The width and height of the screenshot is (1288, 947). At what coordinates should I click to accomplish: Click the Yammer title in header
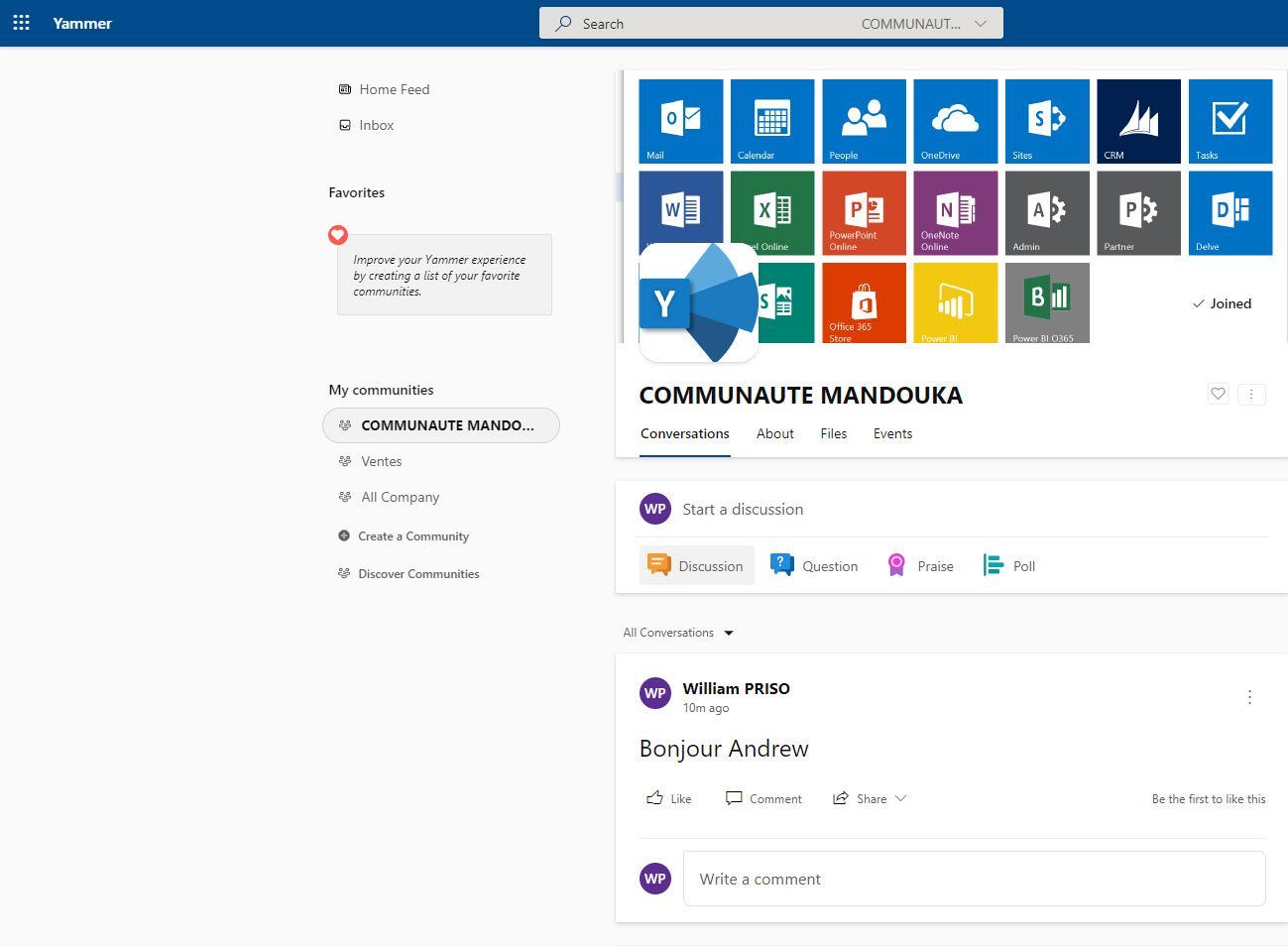82,23
